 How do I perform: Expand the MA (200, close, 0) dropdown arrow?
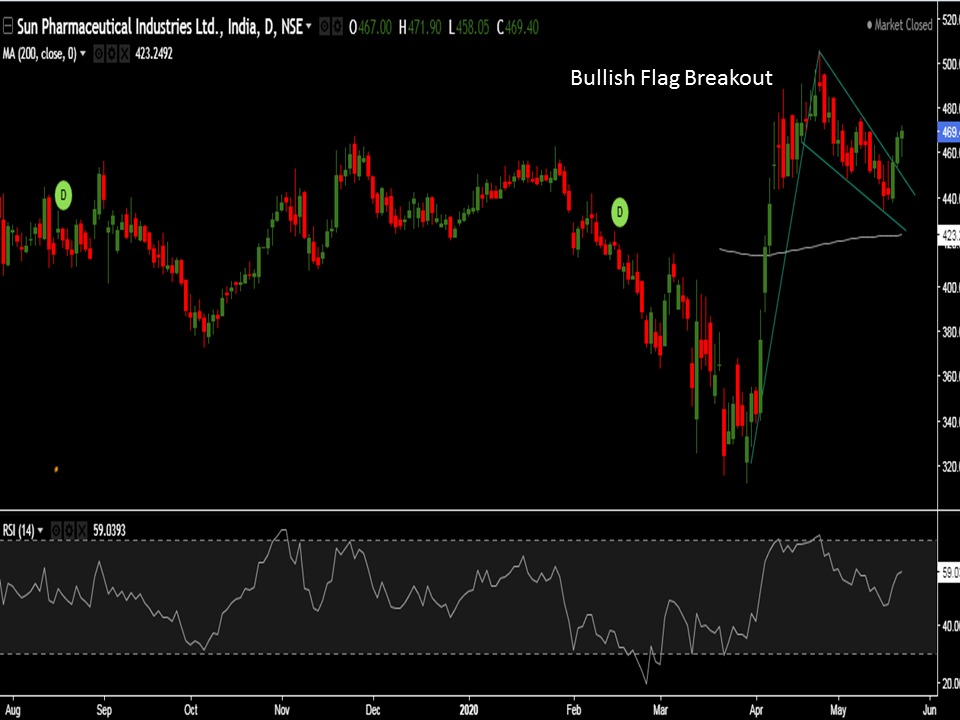[x=83, y=54]
